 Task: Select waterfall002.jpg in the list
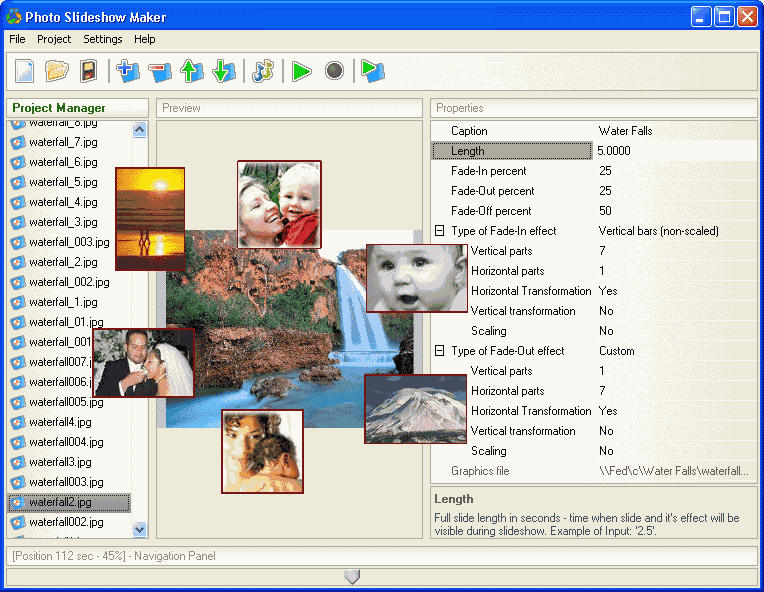(x=66, y=522)
